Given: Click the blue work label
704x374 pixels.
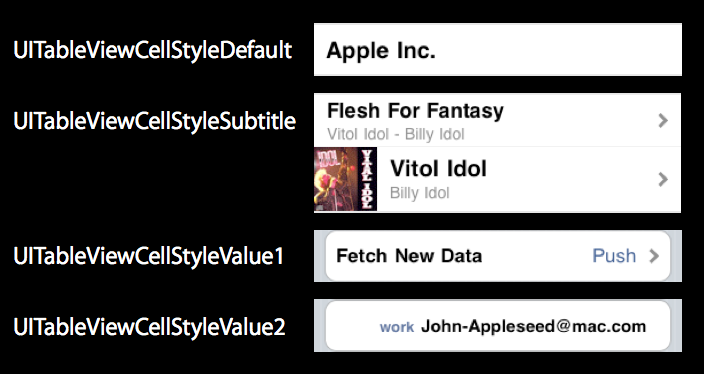Looking at the screenshot, I should (x=396, y=327).
